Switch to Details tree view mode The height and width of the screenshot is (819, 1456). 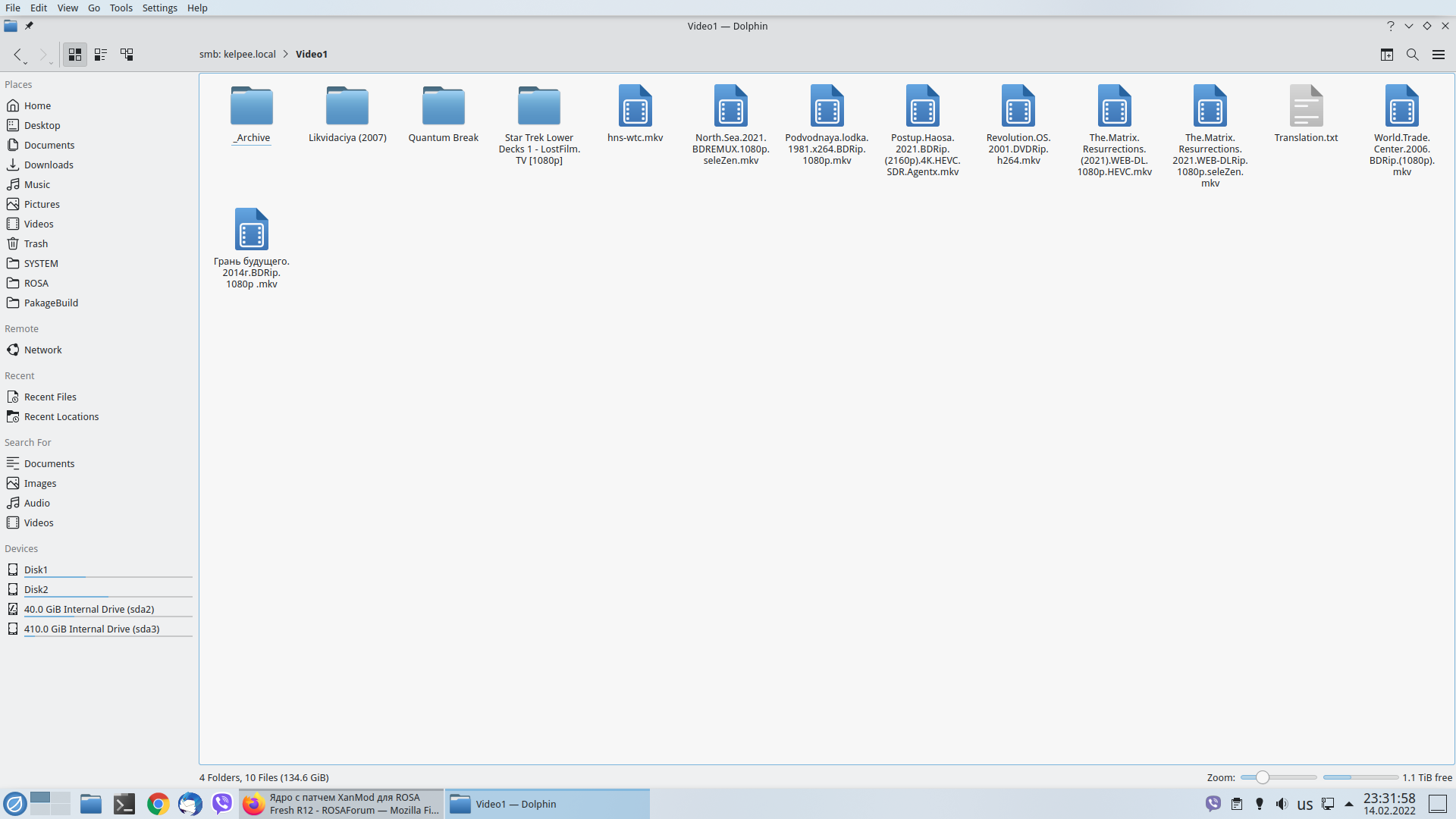point(127,55)
